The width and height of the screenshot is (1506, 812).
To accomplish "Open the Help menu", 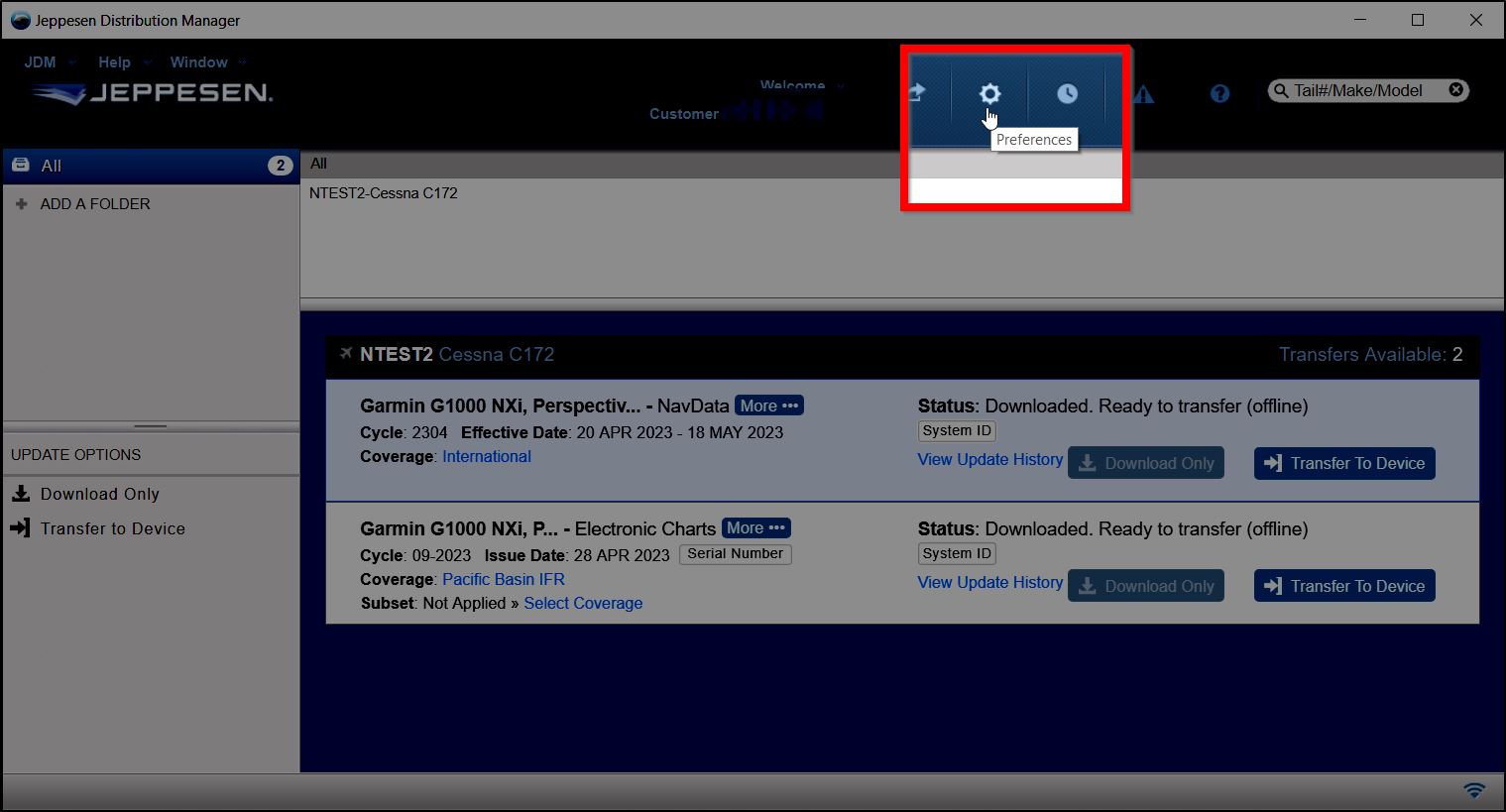I will [114, 61].
